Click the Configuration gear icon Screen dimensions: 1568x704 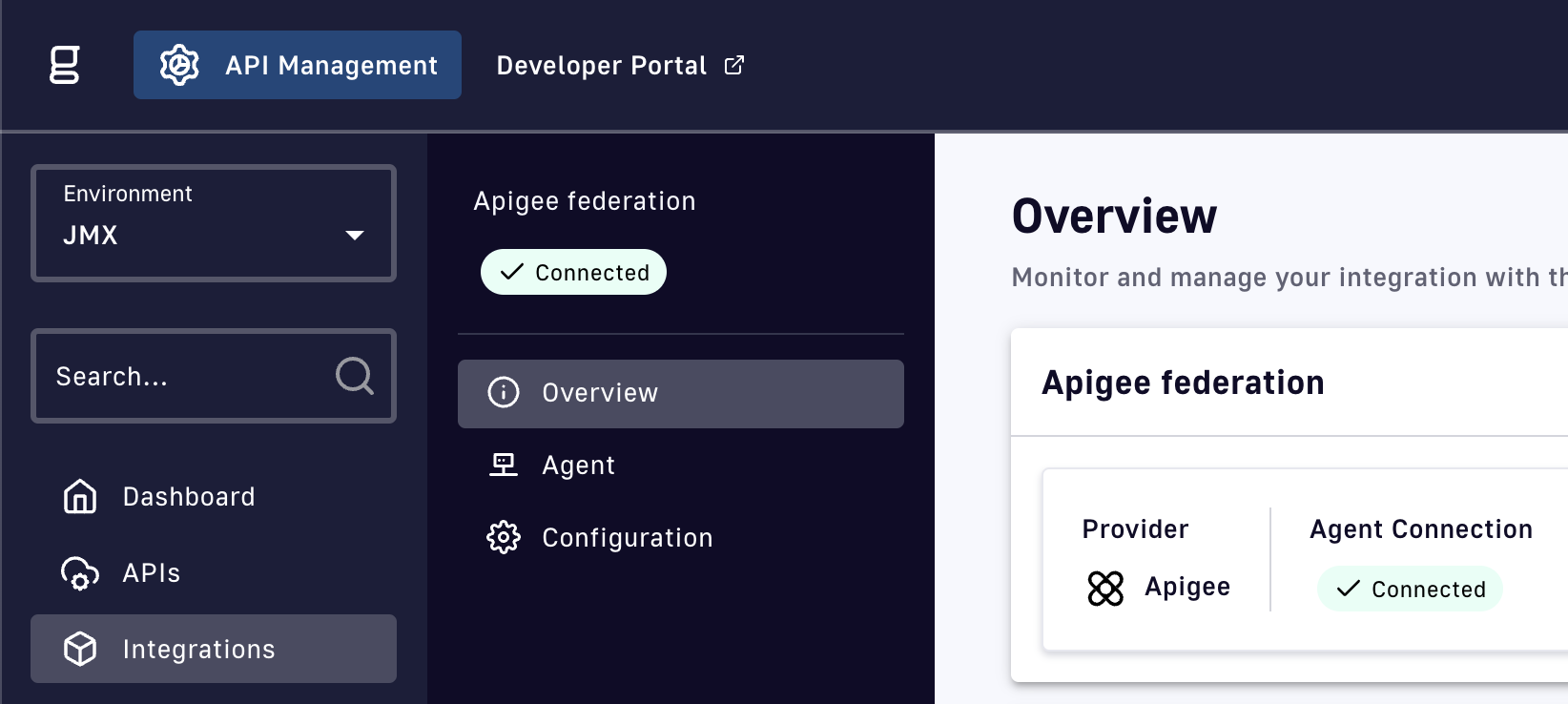pyautogui.click(x=504, y=537)
